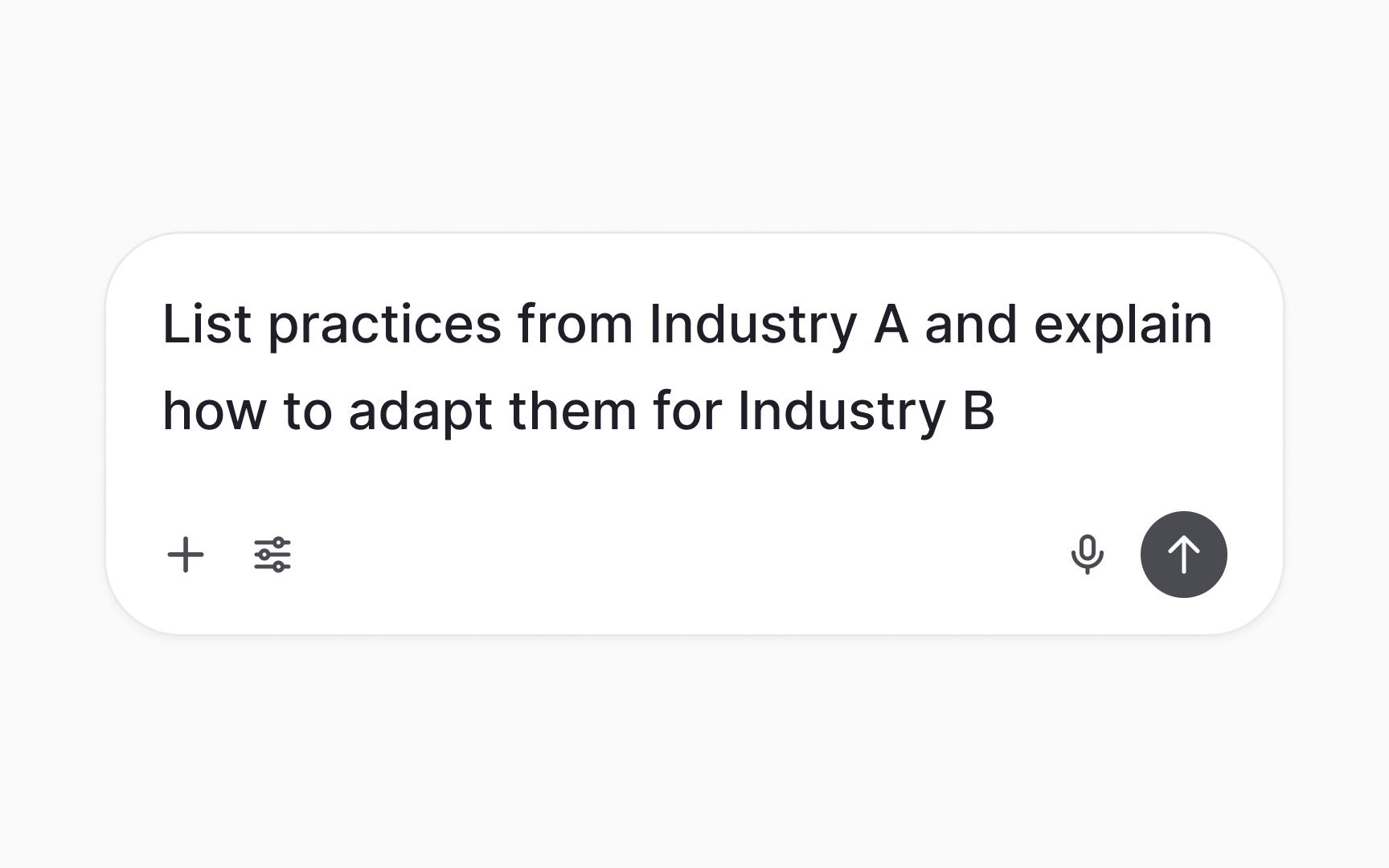Submit the prompt with the send button

(x=1183, y=554)
